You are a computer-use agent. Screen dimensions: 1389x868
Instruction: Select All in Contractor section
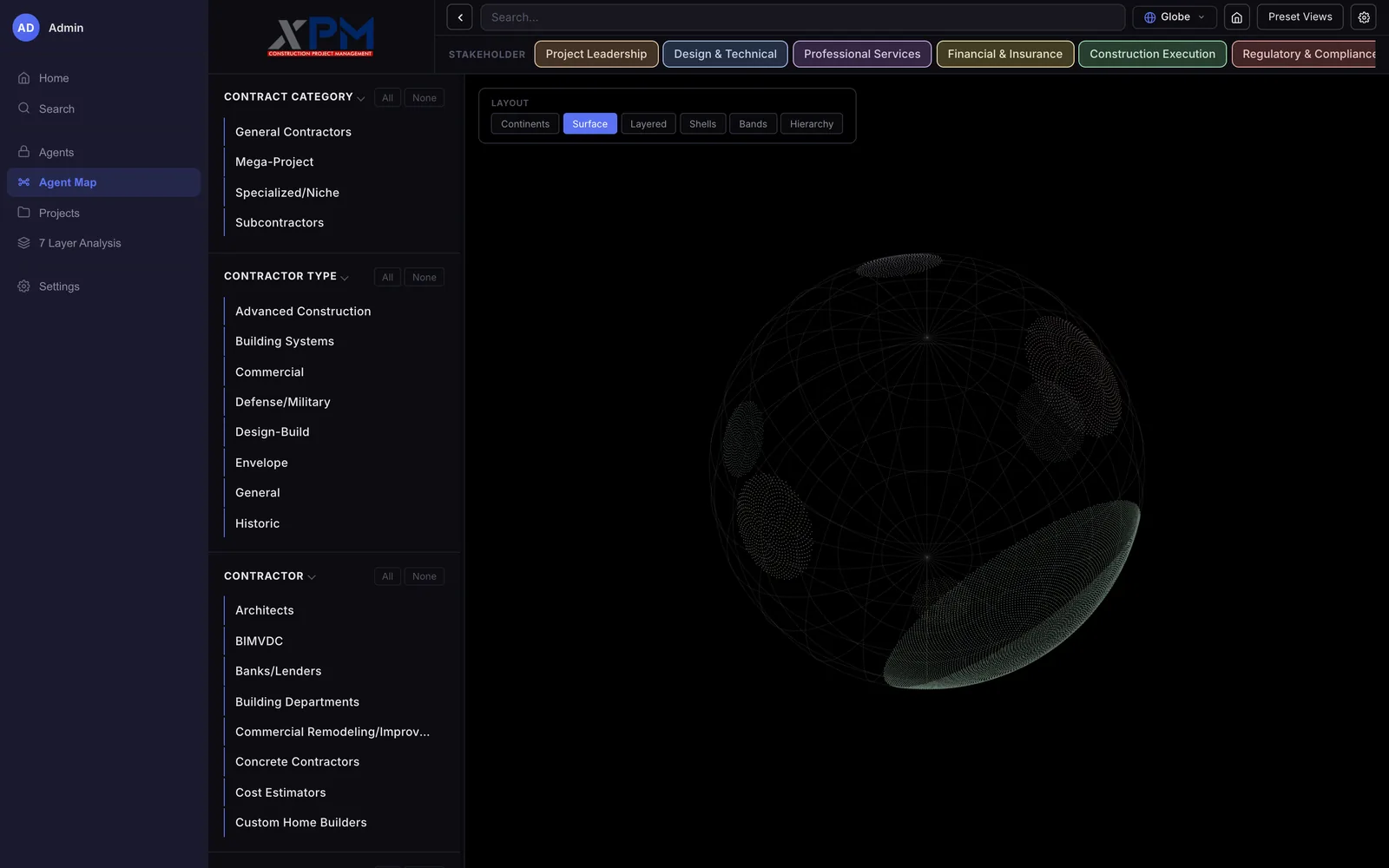tap(387, 576)
